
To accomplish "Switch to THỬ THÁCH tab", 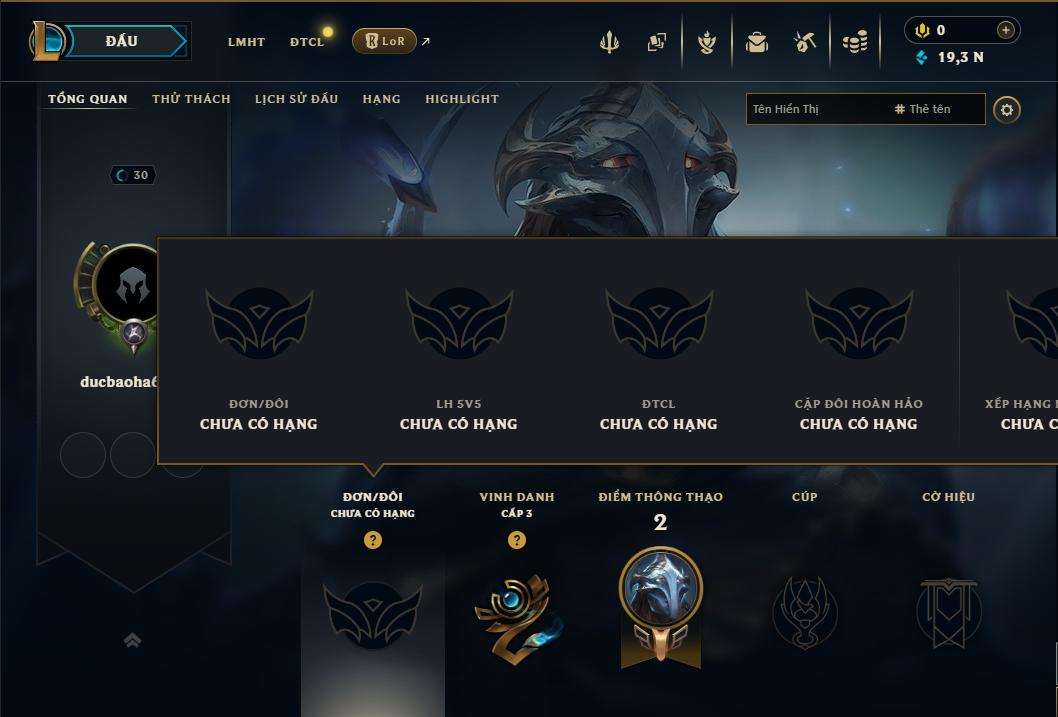I will (x=191, y=99).
